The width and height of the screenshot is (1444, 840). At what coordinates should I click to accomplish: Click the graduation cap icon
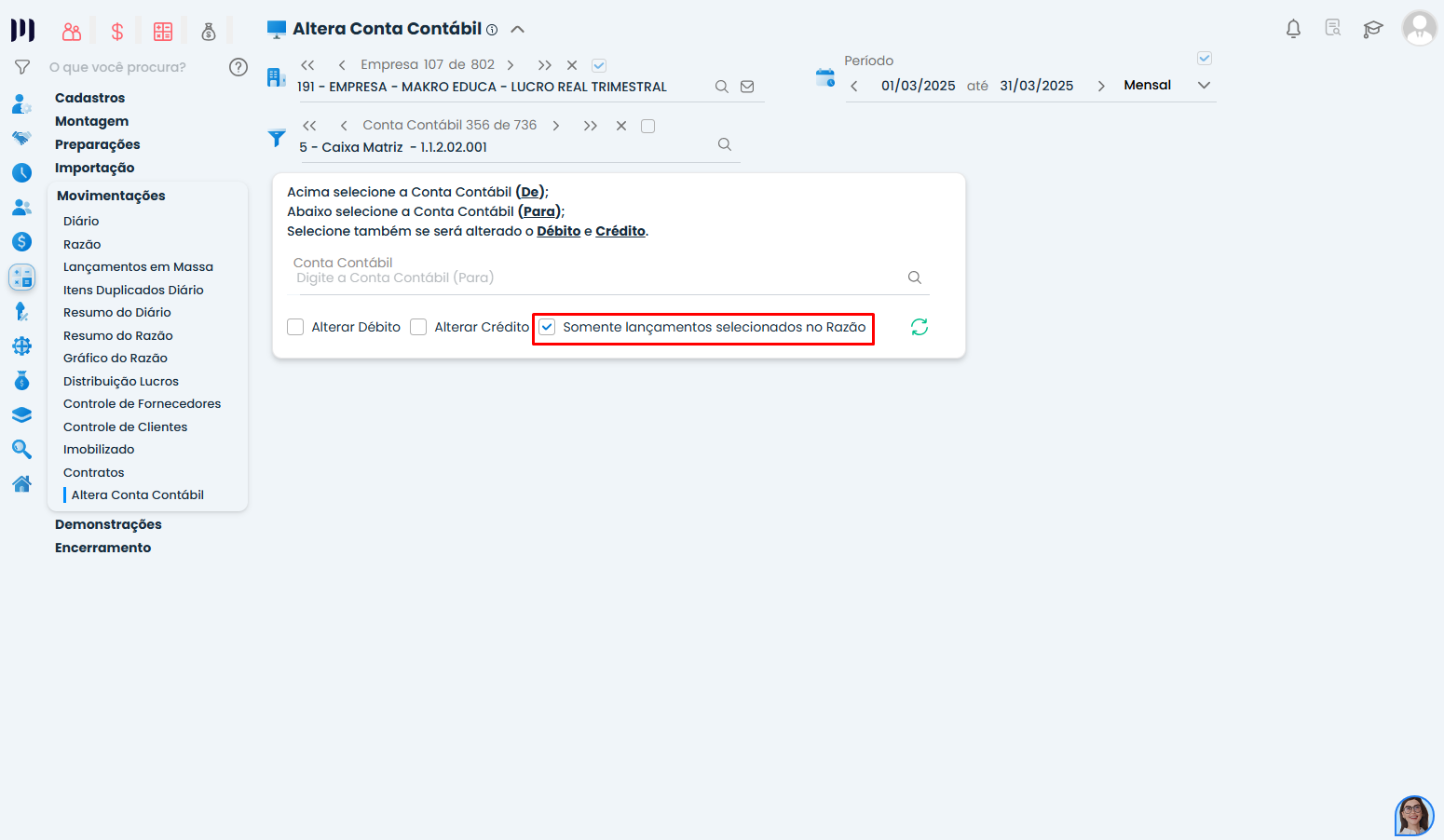[x=1372, y=29]
